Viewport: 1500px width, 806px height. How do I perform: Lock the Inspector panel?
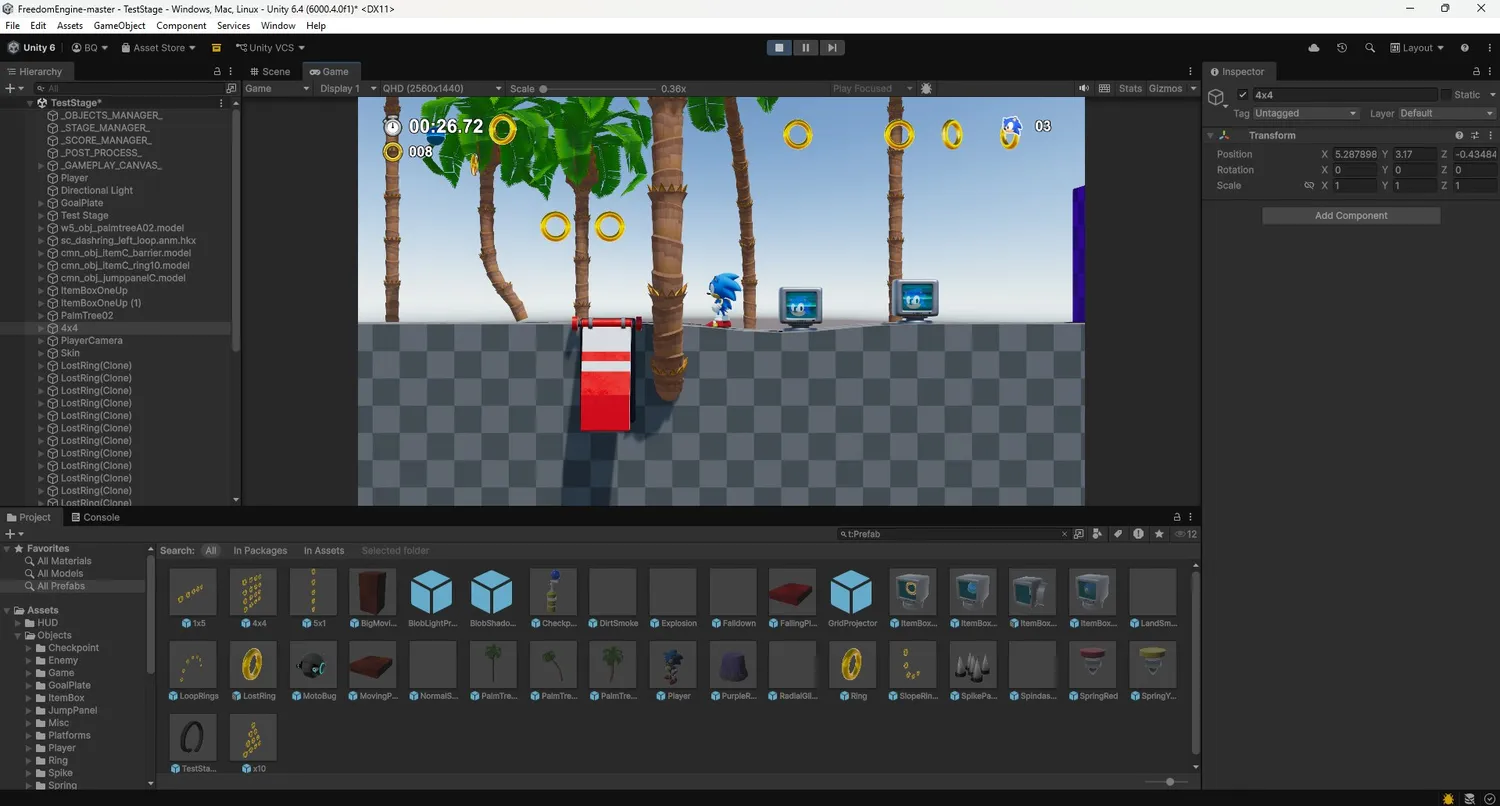click(1476, 72)
